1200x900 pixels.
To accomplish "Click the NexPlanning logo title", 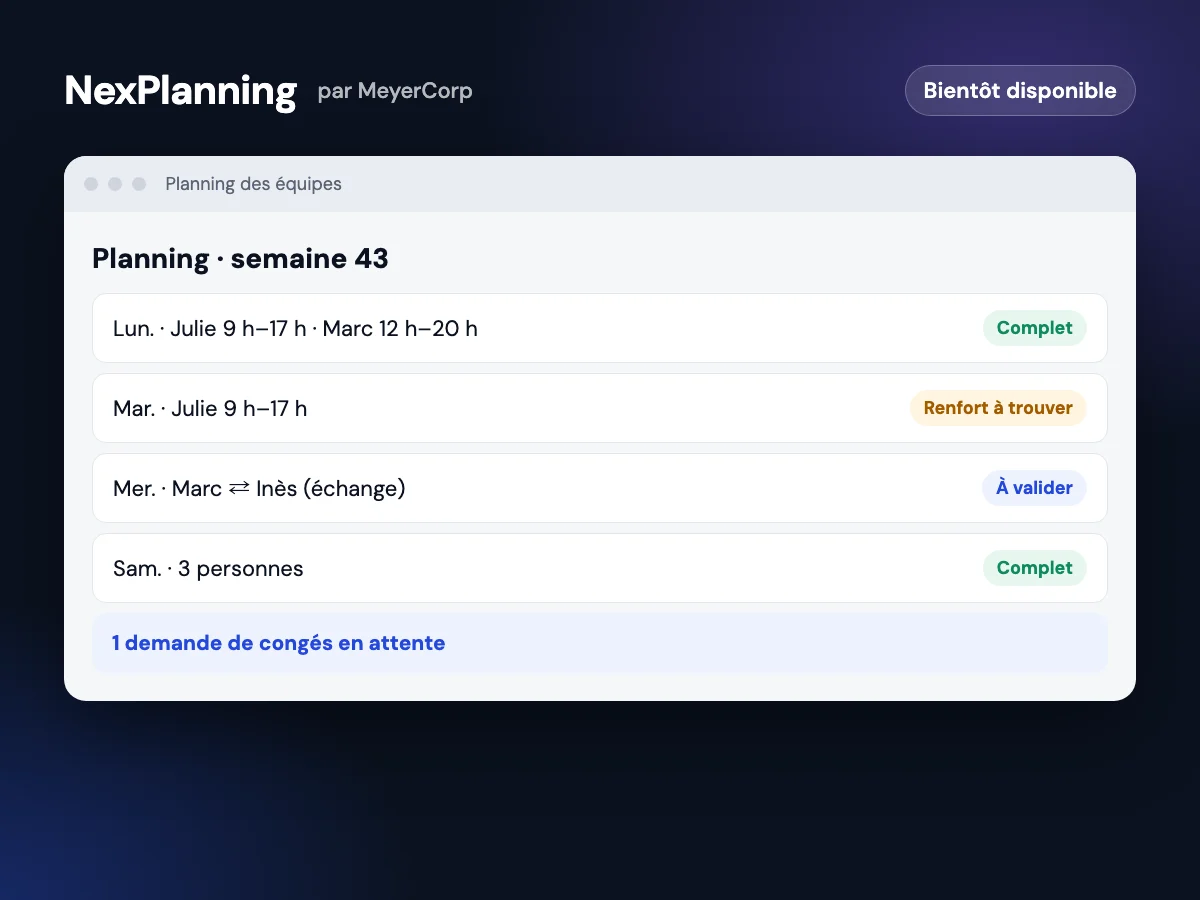I will [x=181, y=91].
